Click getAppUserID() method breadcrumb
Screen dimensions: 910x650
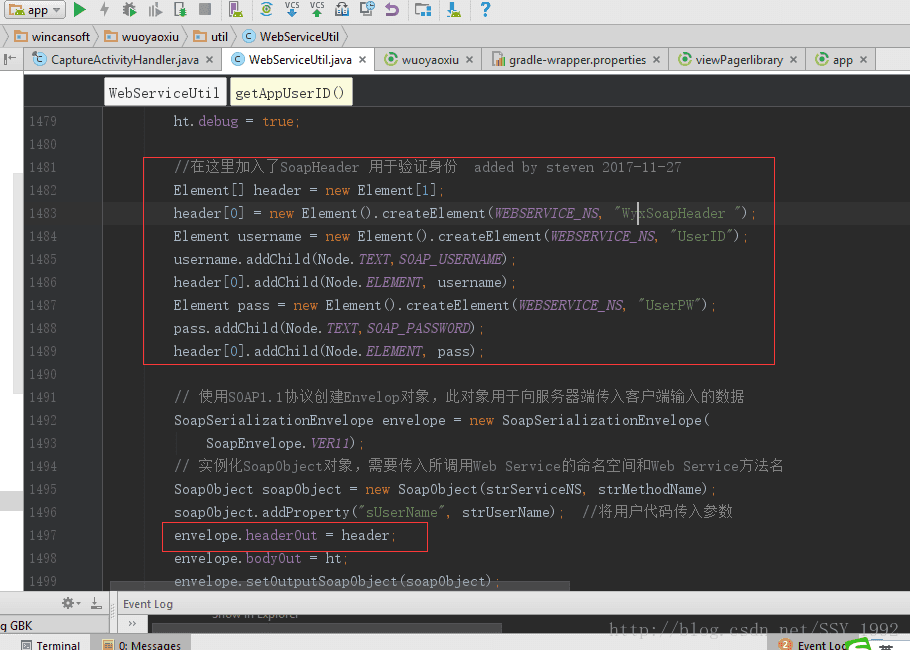[x=291, y=92]
